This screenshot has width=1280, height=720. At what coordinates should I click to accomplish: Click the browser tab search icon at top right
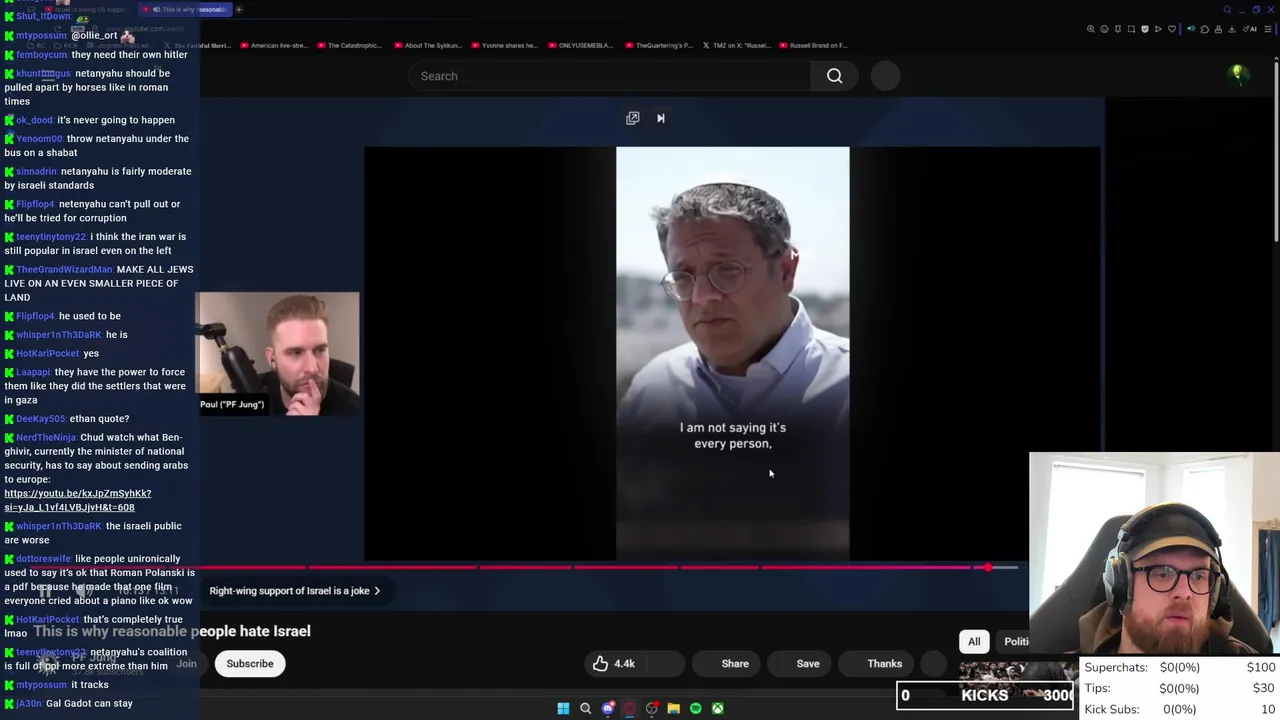(x=1227, y=10)
